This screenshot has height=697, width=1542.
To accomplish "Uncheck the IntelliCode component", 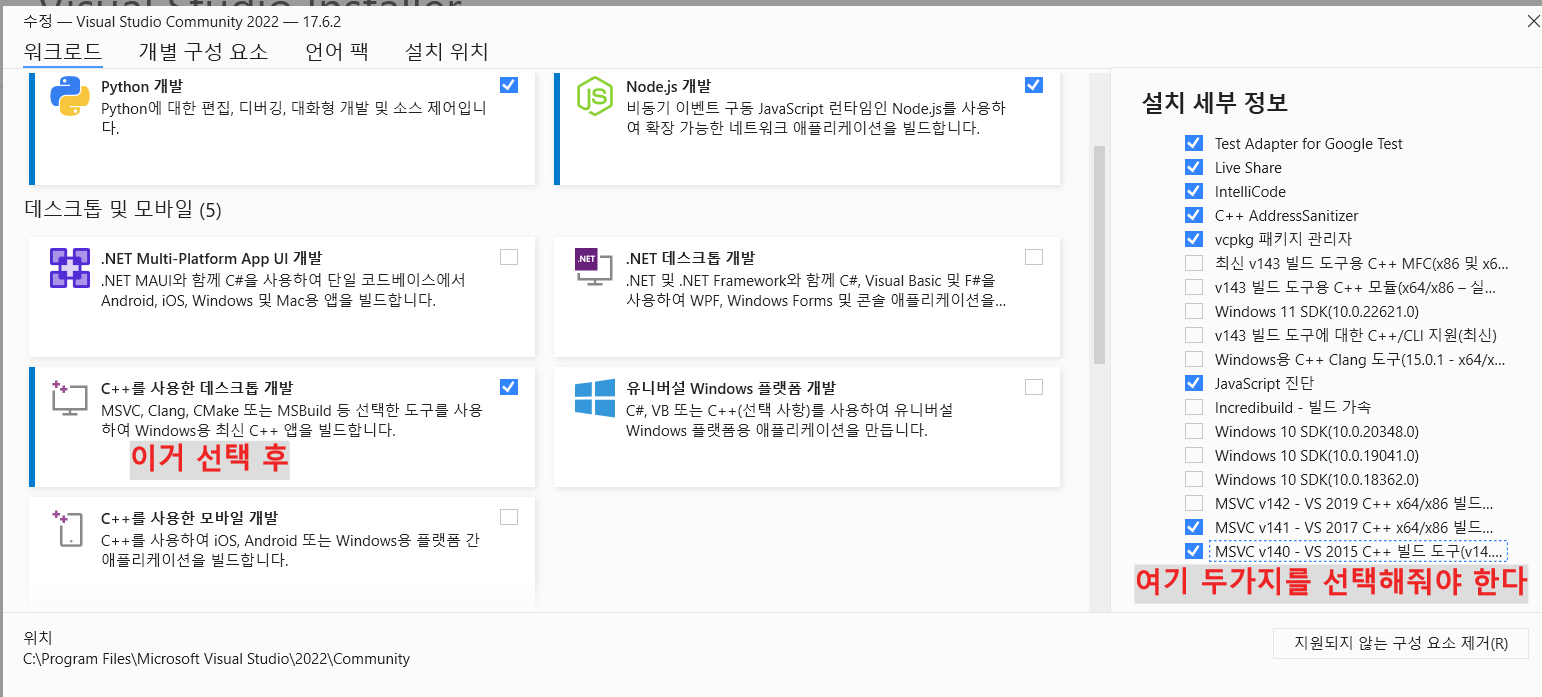I will (1193, 191).
